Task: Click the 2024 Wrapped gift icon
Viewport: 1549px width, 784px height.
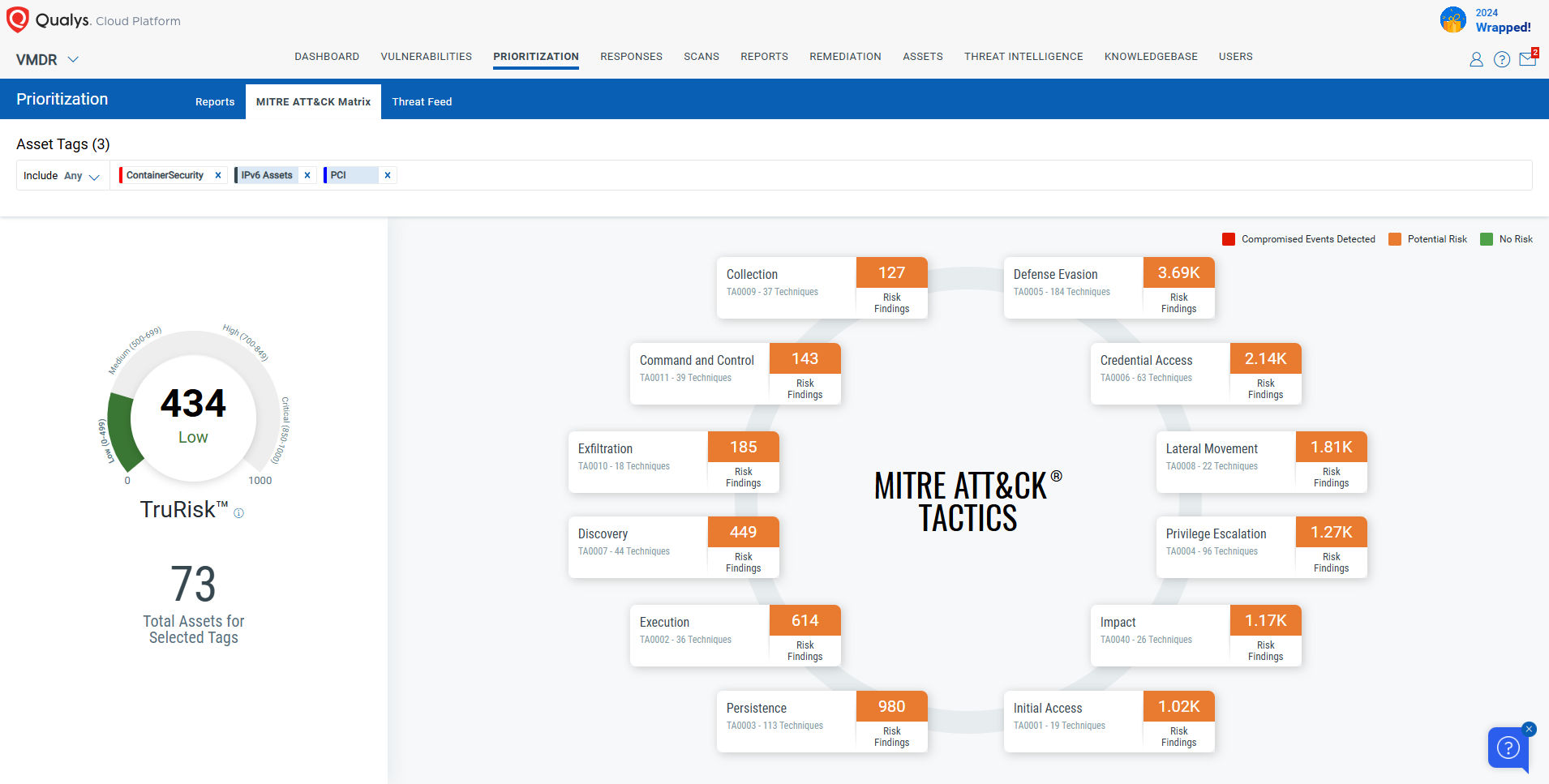Action: [x=1452, y=20]
